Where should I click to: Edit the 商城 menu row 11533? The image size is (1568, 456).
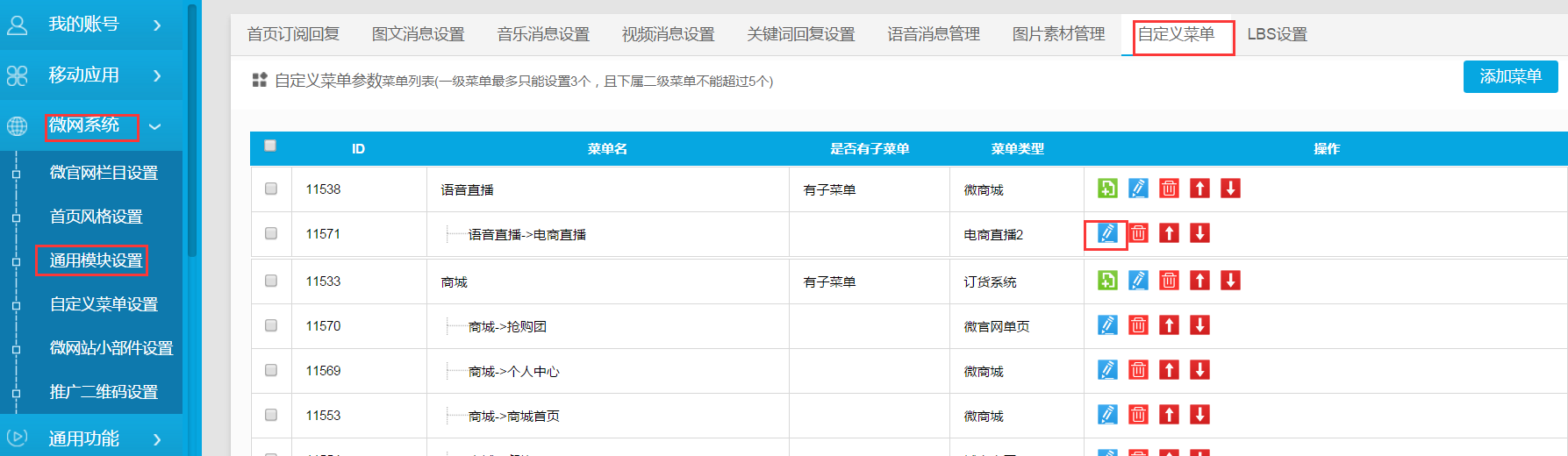(x=1138, y=281)
